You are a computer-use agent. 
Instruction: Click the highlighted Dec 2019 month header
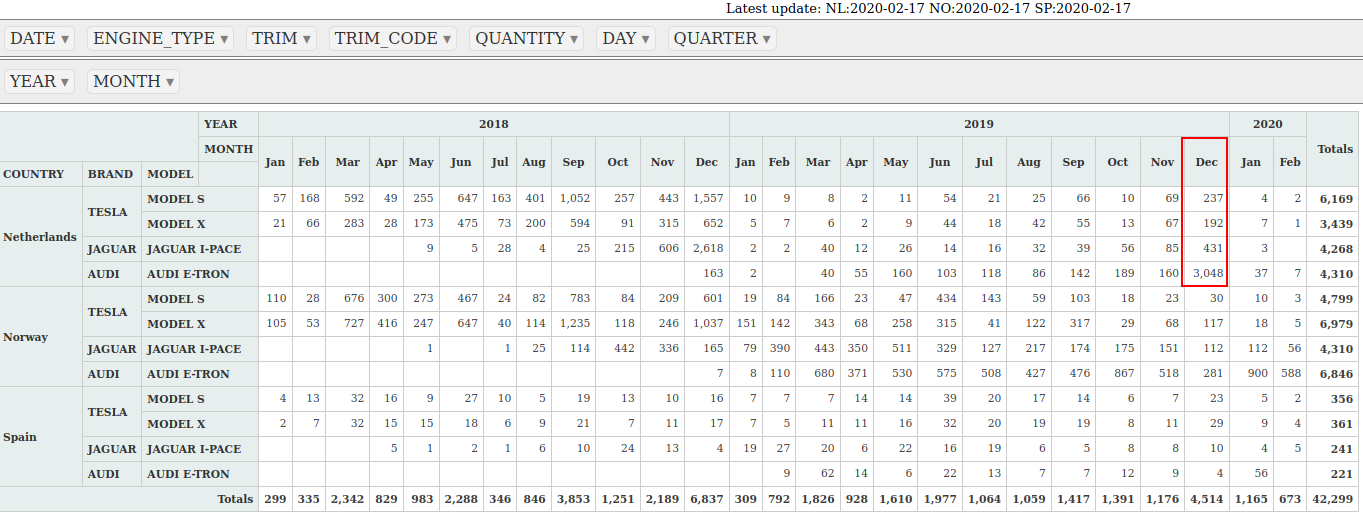click(x=1206, y=162)
